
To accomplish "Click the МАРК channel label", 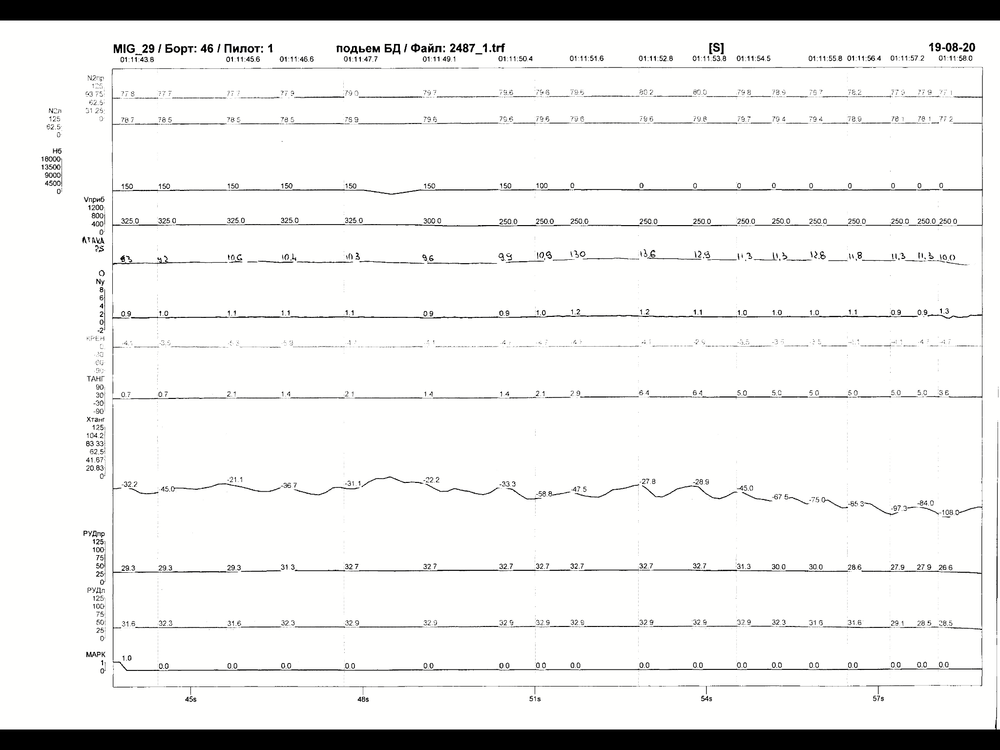I will tap(95, 654).
